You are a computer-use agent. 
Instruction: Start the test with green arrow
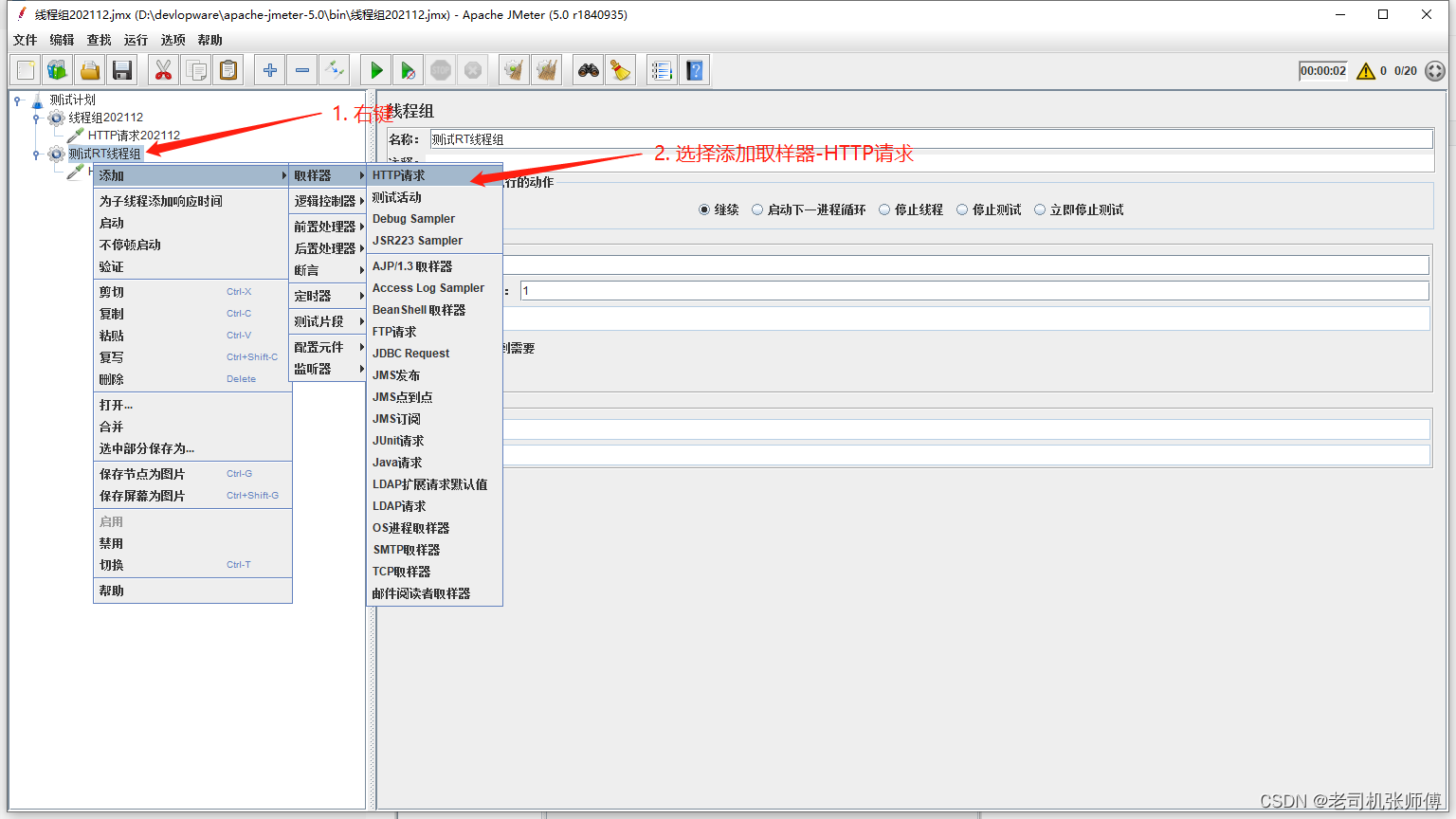coord(376,70)
